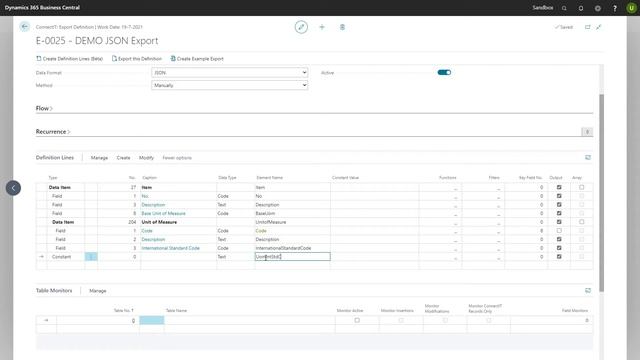Click Create Example Export

[x=197, y=59]
